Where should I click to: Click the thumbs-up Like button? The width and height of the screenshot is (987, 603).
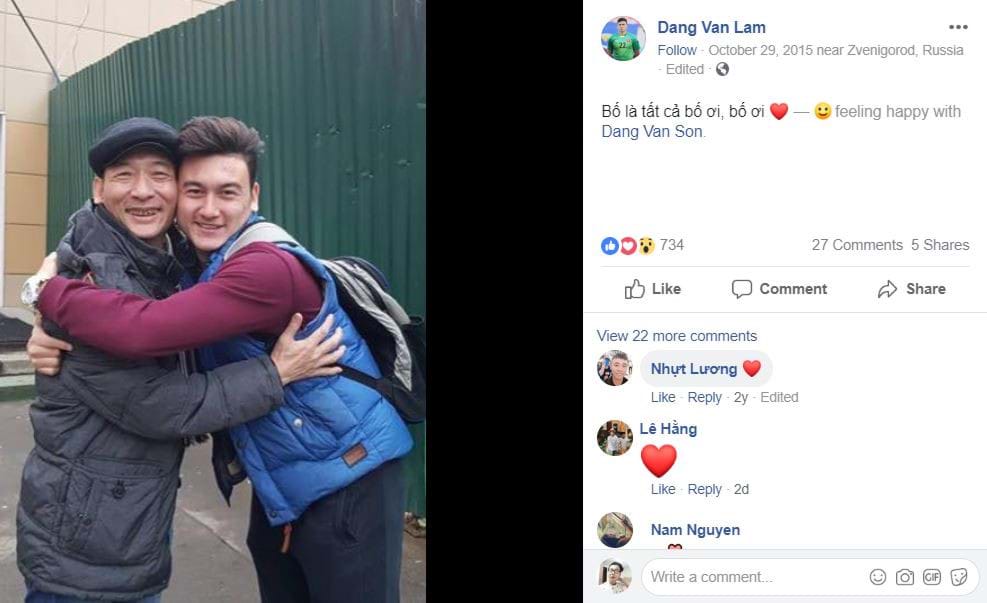[653, 289]
